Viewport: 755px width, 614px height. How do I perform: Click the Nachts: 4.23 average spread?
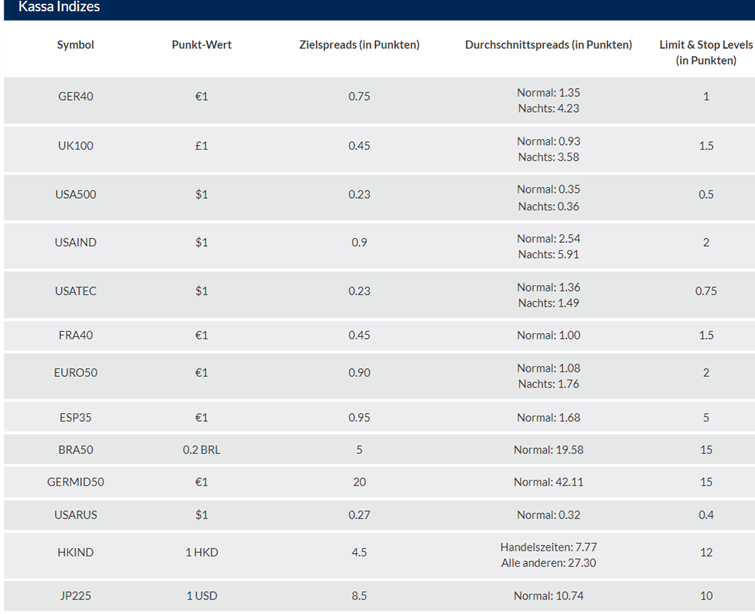click(548, 108)
